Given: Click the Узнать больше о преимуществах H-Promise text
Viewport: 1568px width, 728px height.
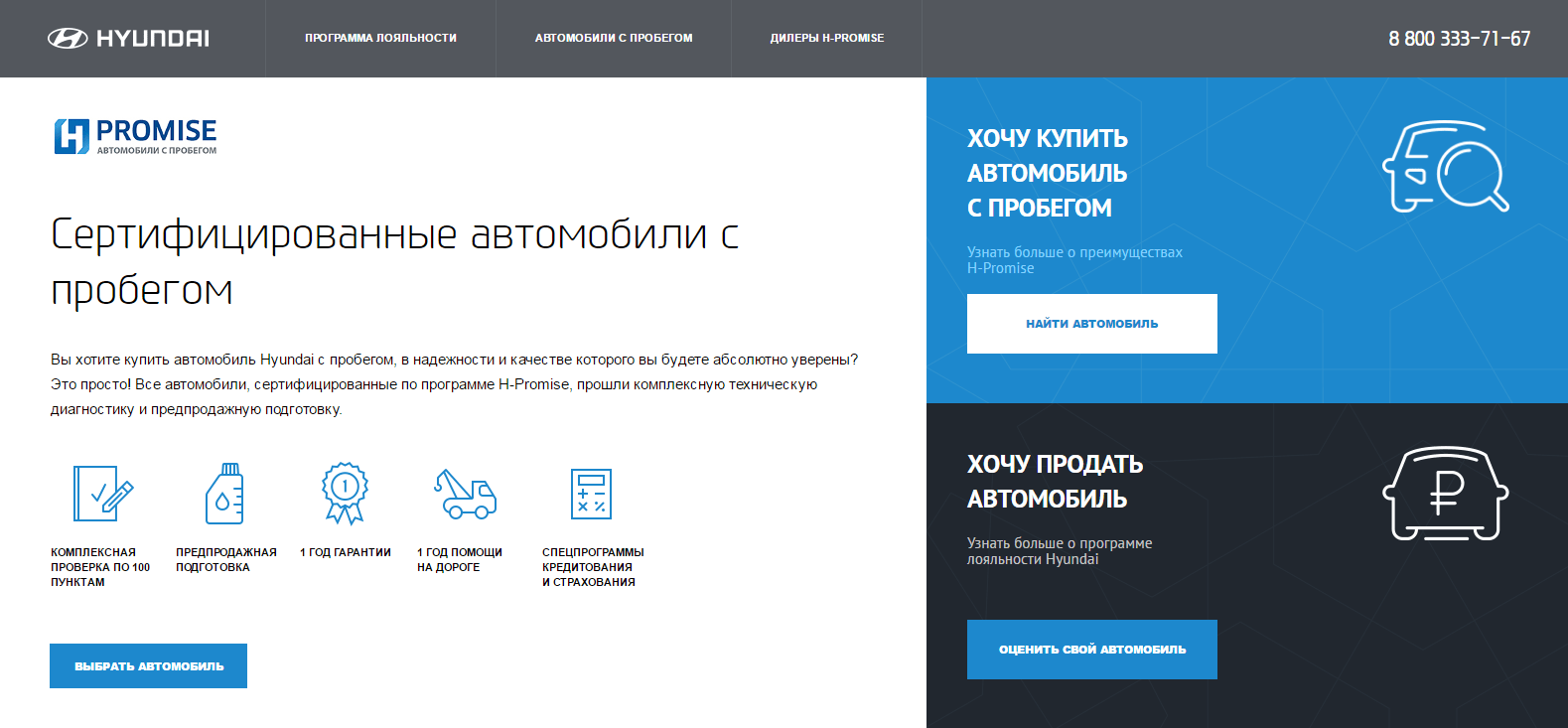Looking at the screenshot, I should coord(1074,260).
